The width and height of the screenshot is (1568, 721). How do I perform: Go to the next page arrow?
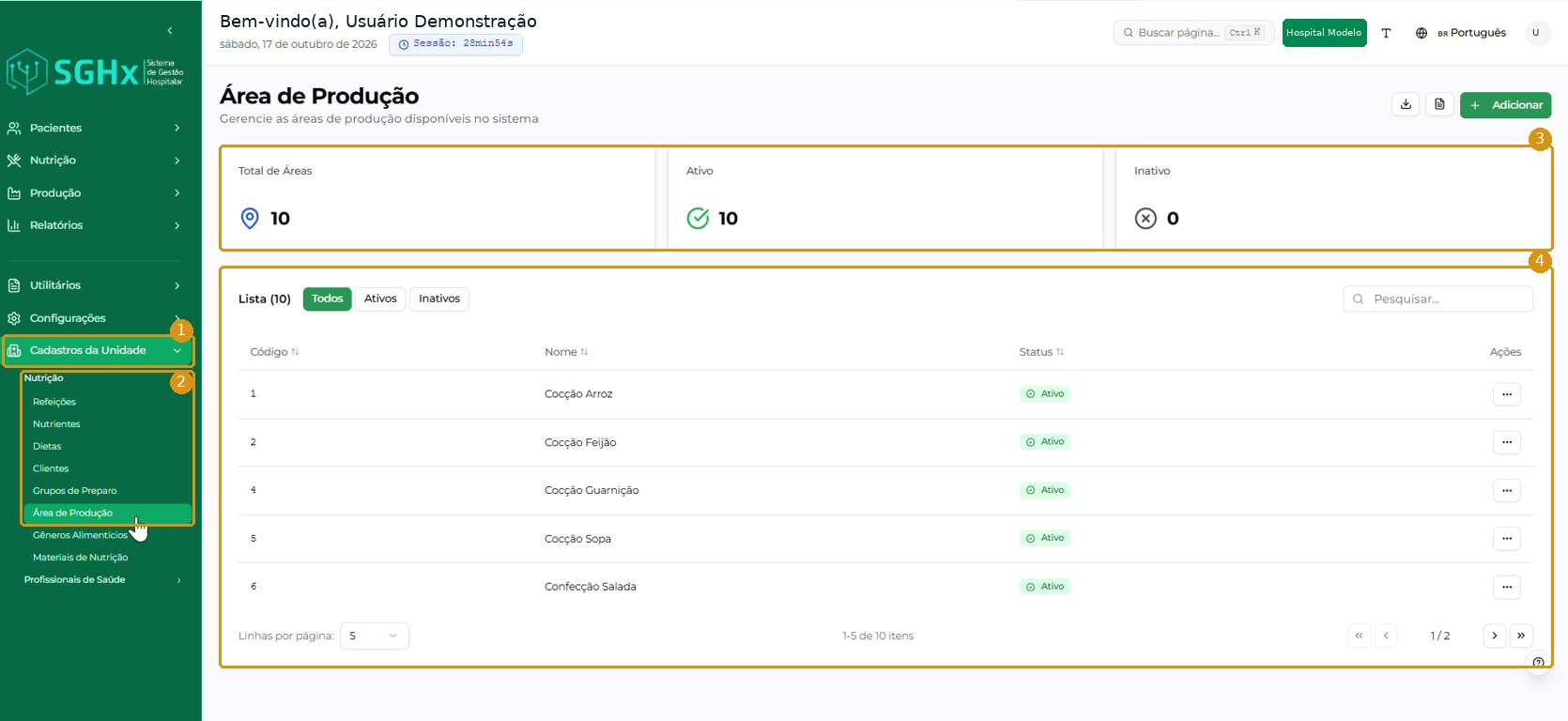tap(1495, 636)
